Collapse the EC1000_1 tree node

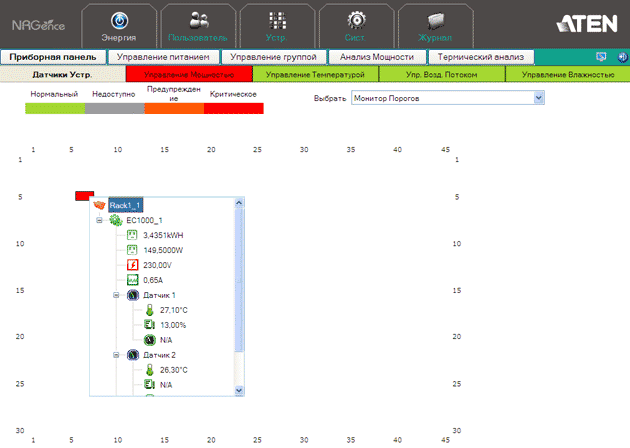(x=99, y=220)
